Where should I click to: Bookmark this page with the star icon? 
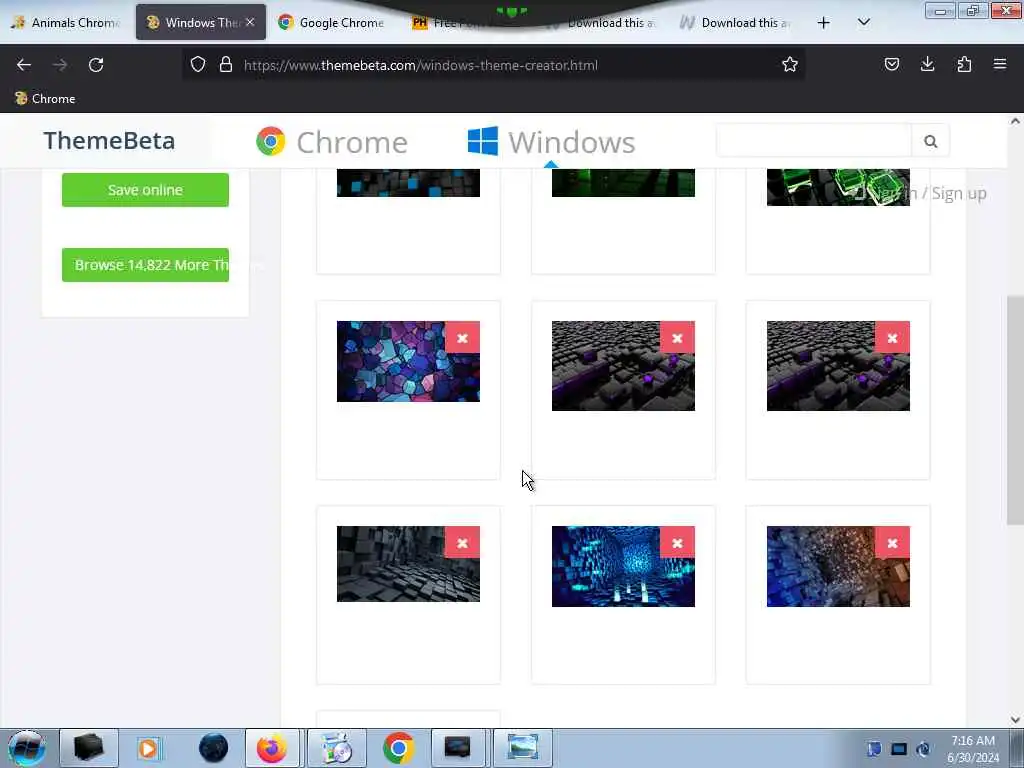[x=790, y=64]
